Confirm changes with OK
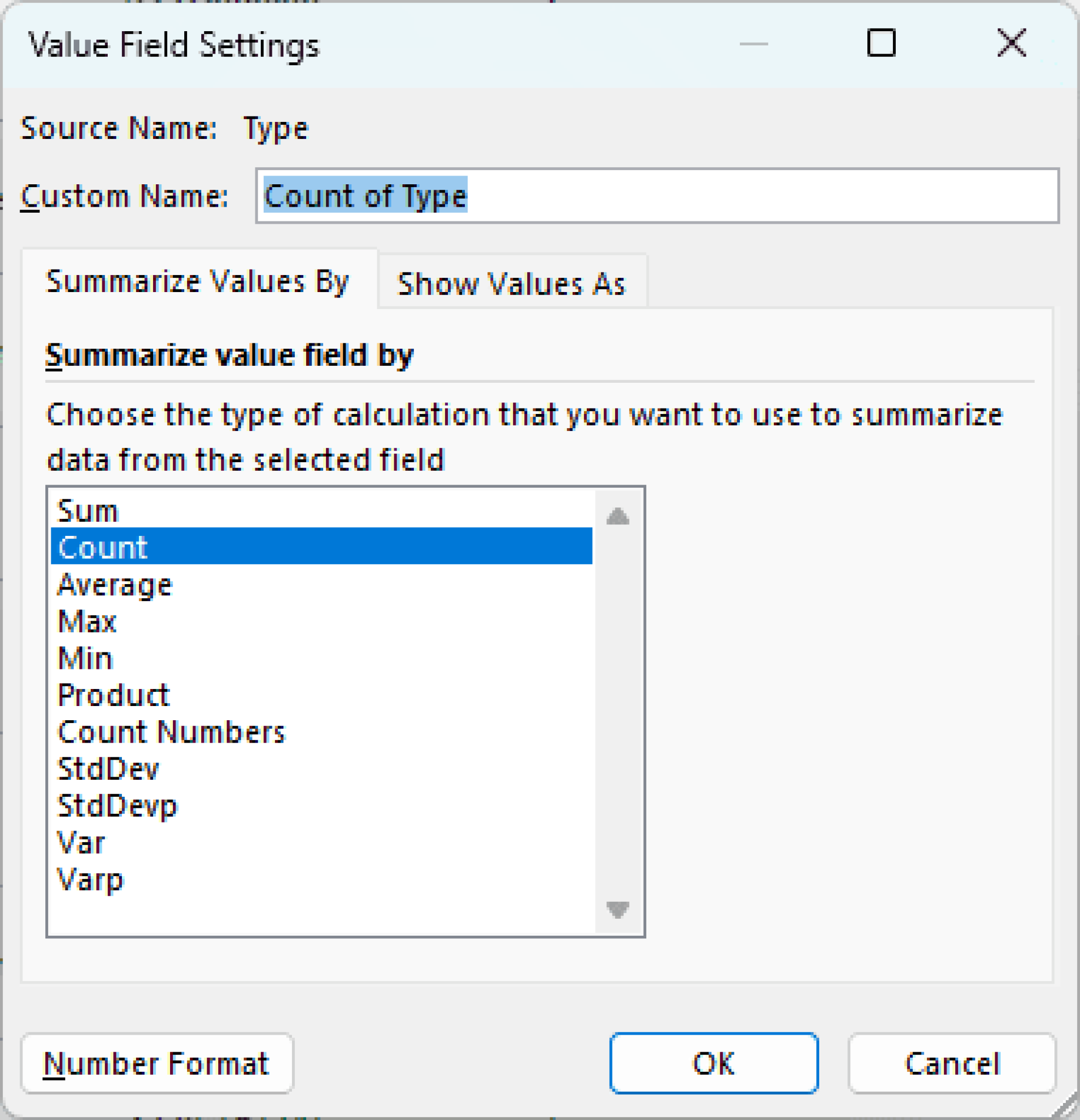1080x1120 pixels. click(x=713, y=1064)
